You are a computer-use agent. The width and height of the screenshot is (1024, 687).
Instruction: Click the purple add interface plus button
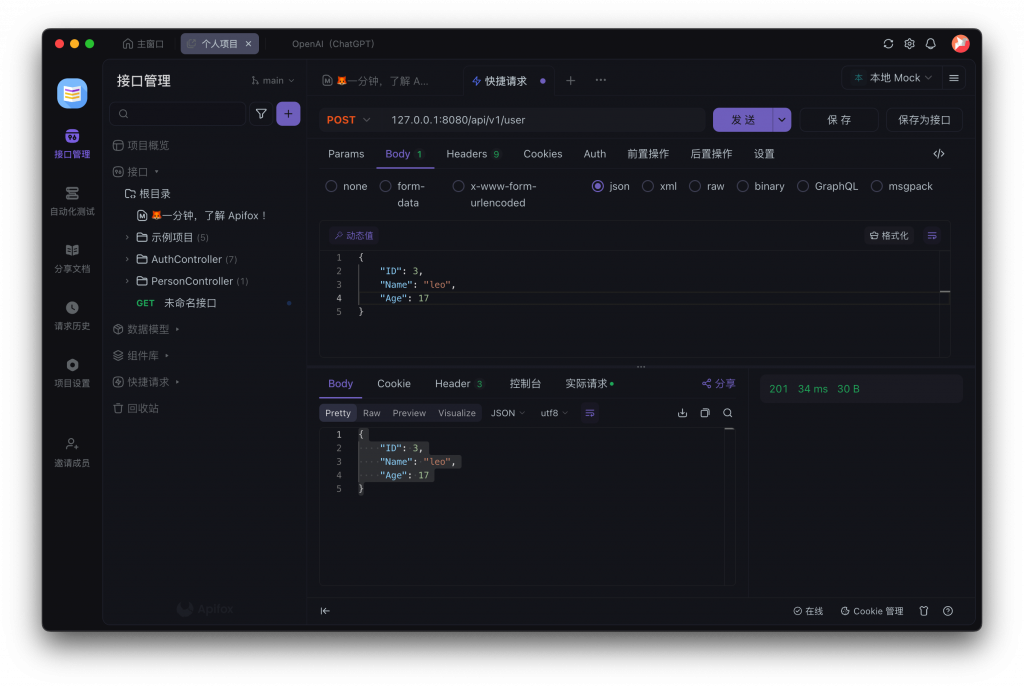pos(288,114)
